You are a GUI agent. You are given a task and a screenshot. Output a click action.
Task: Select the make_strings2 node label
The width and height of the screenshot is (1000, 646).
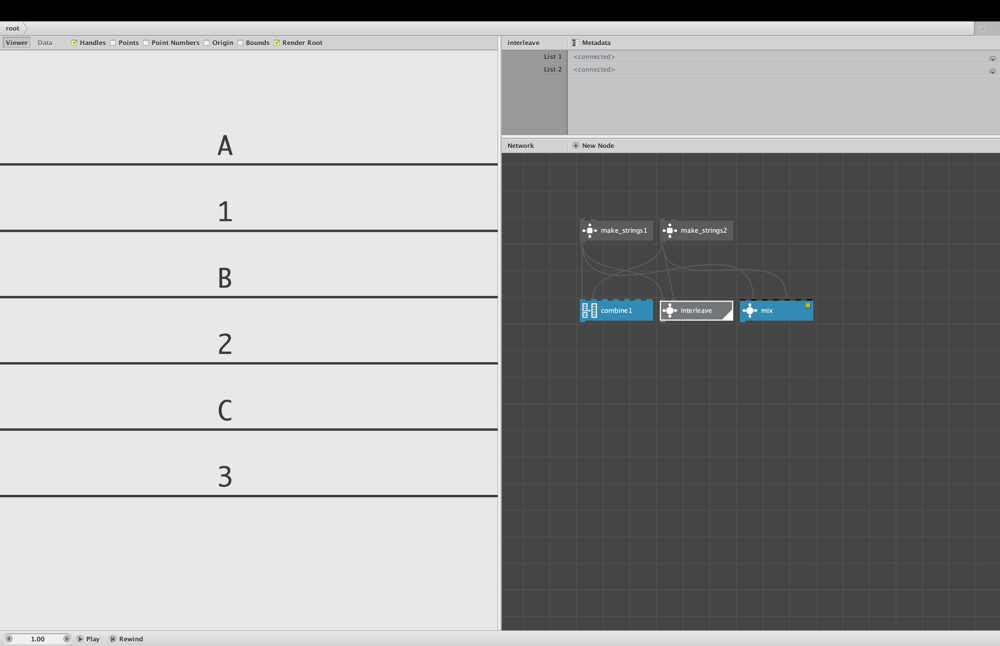[703, 231]
